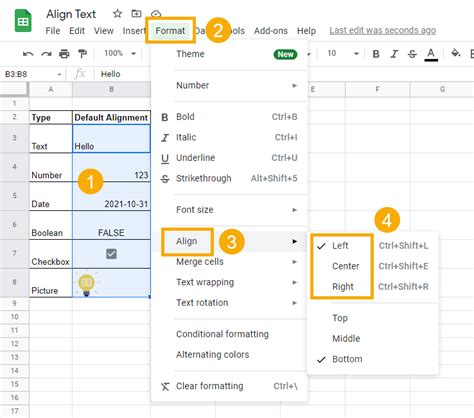
Task: Select Left horizontal alignment
Action: [x=373, y=246]
